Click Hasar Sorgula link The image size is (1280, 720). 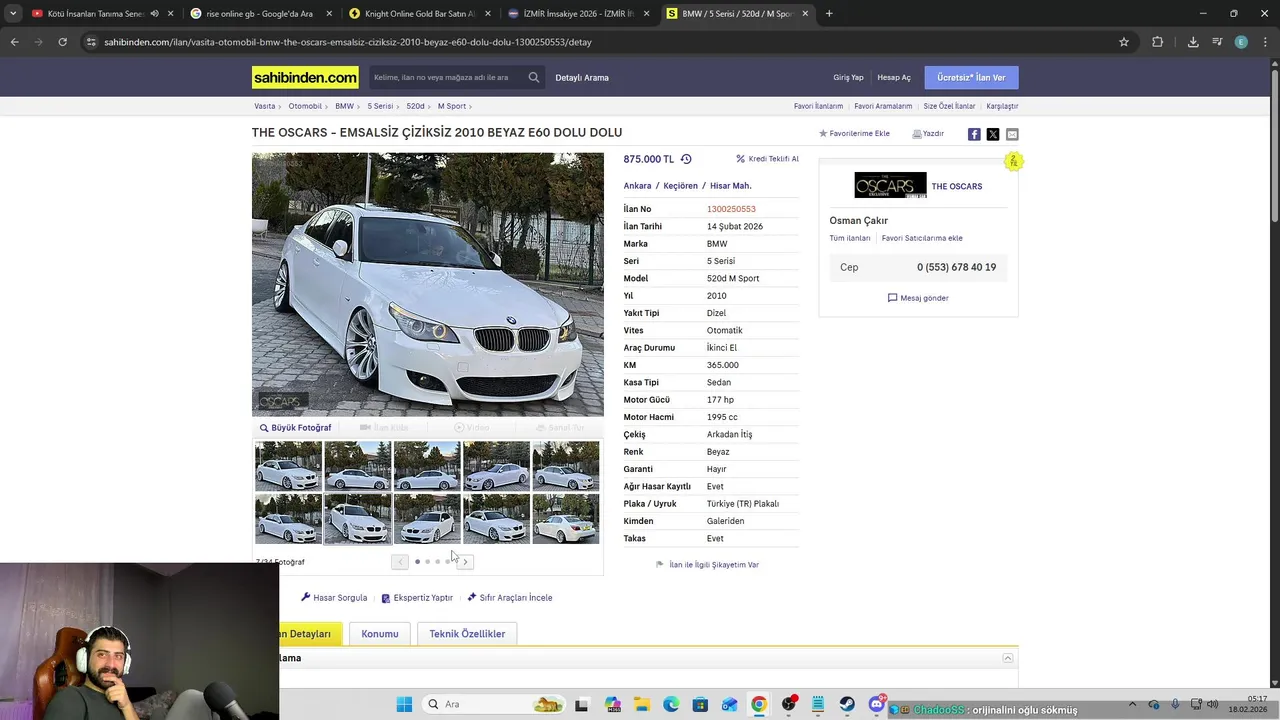[x=334, y=598]
